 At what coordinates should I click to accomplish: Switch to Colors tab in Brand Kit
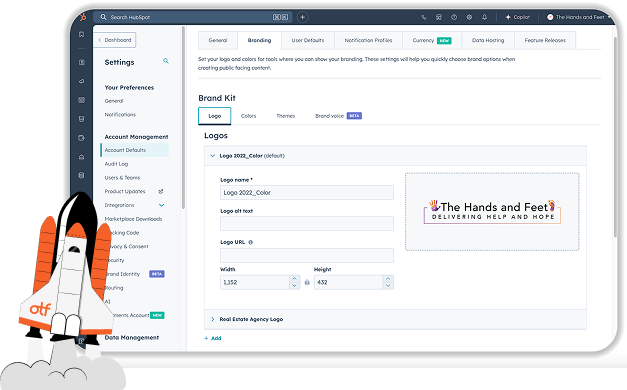point(248,116)
